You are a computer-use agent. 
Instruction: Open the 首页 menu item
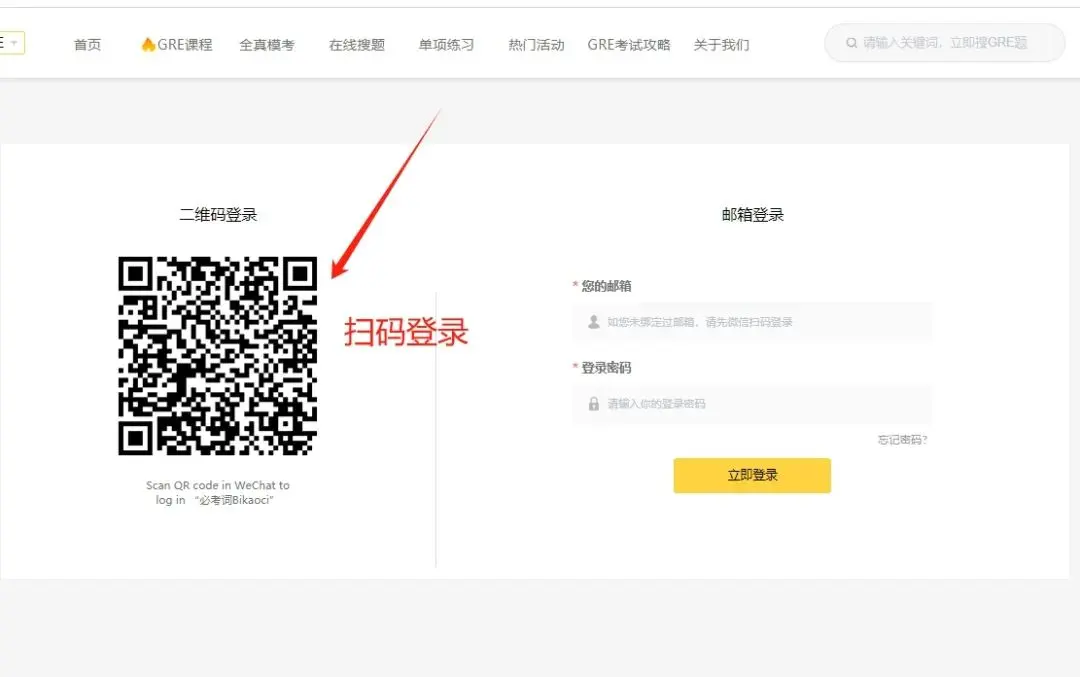click(87, 45)
